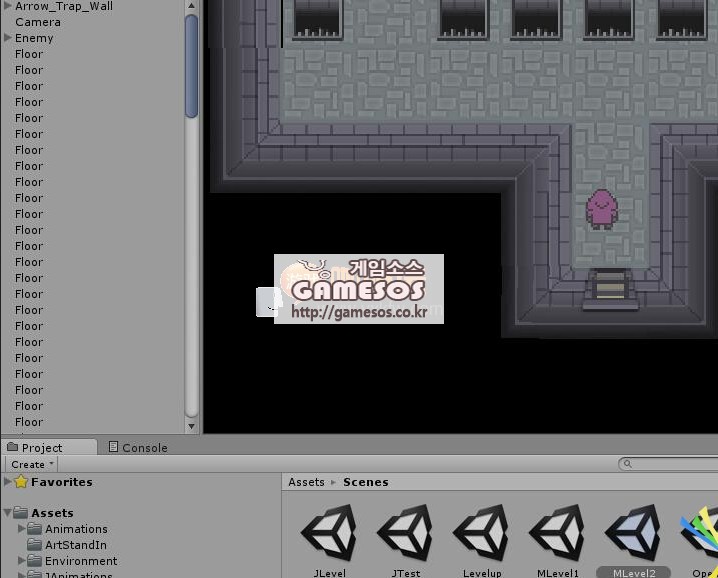Viewport: 718px width, 578px height.
Task: Select the MLevel2 scene asset icon
Action: coord(633,533)
